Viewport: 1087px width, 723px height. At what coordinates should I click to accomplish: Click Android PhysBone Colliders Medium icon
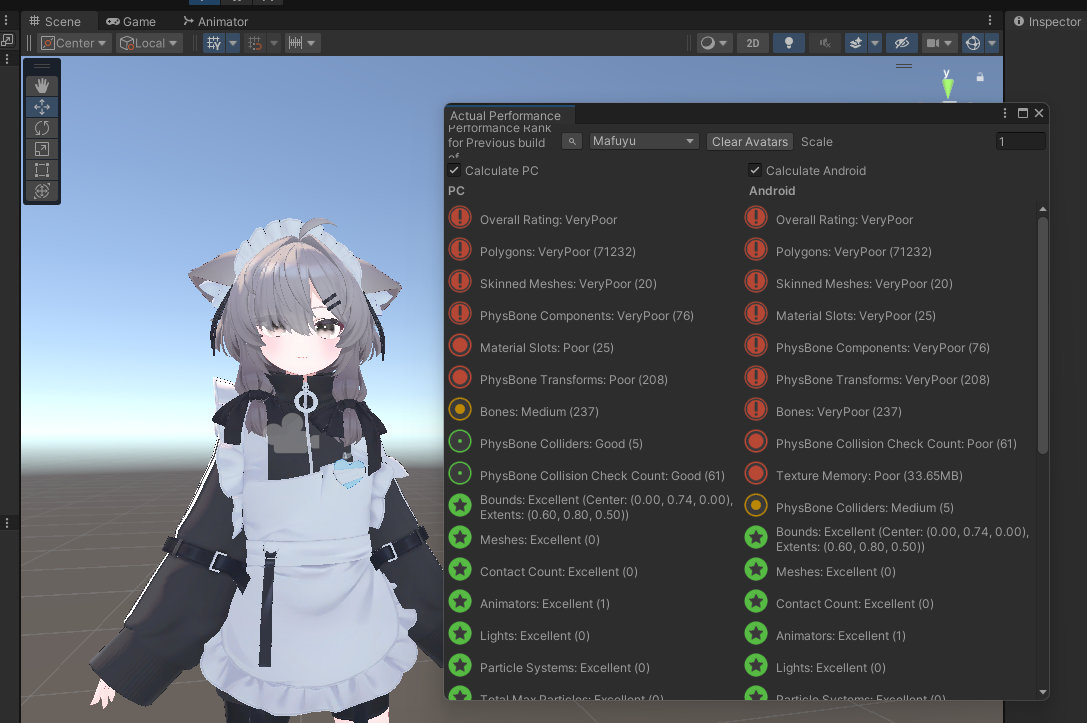756,505
